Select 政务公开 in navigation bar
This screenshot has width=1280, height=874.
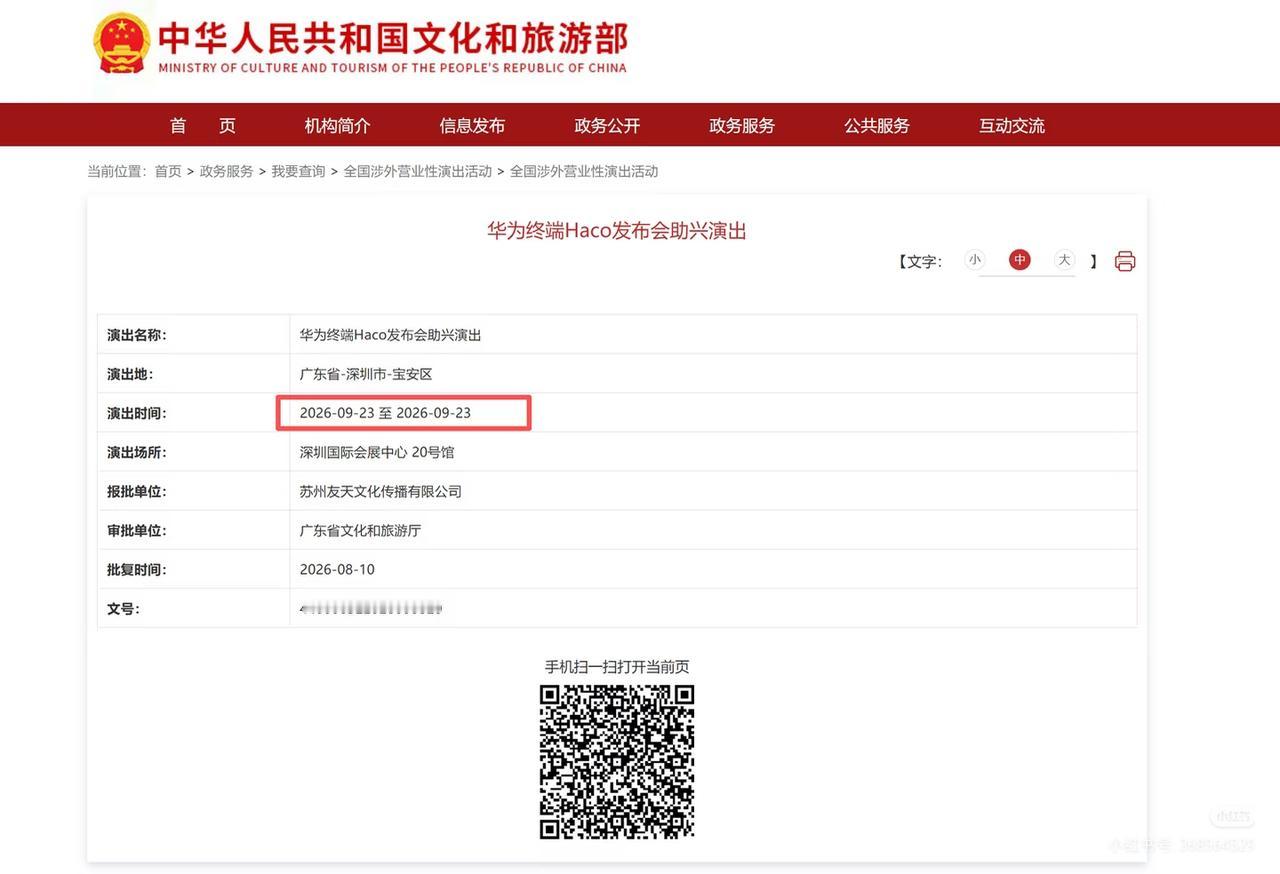(607, 125)
